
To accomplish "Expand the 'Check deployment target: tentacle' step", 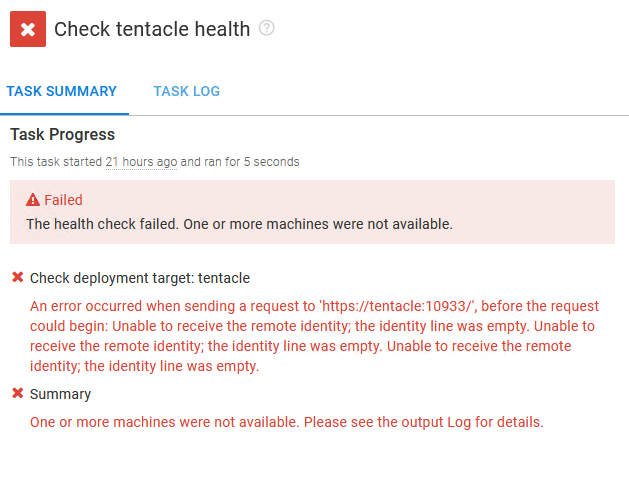I will tap(140, 278).
